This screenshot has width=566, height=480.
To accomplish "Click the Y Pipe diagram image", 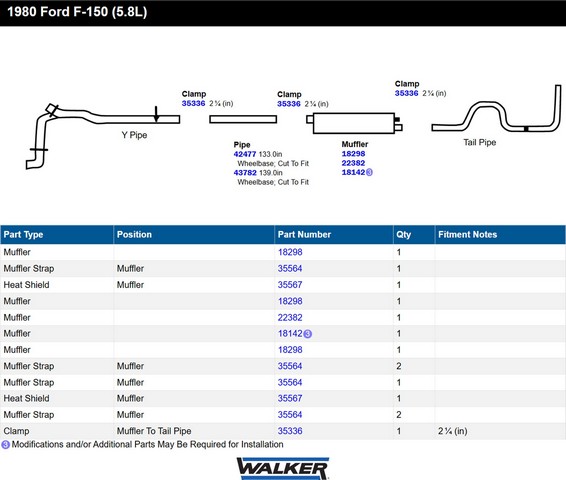I will point(103,136).
